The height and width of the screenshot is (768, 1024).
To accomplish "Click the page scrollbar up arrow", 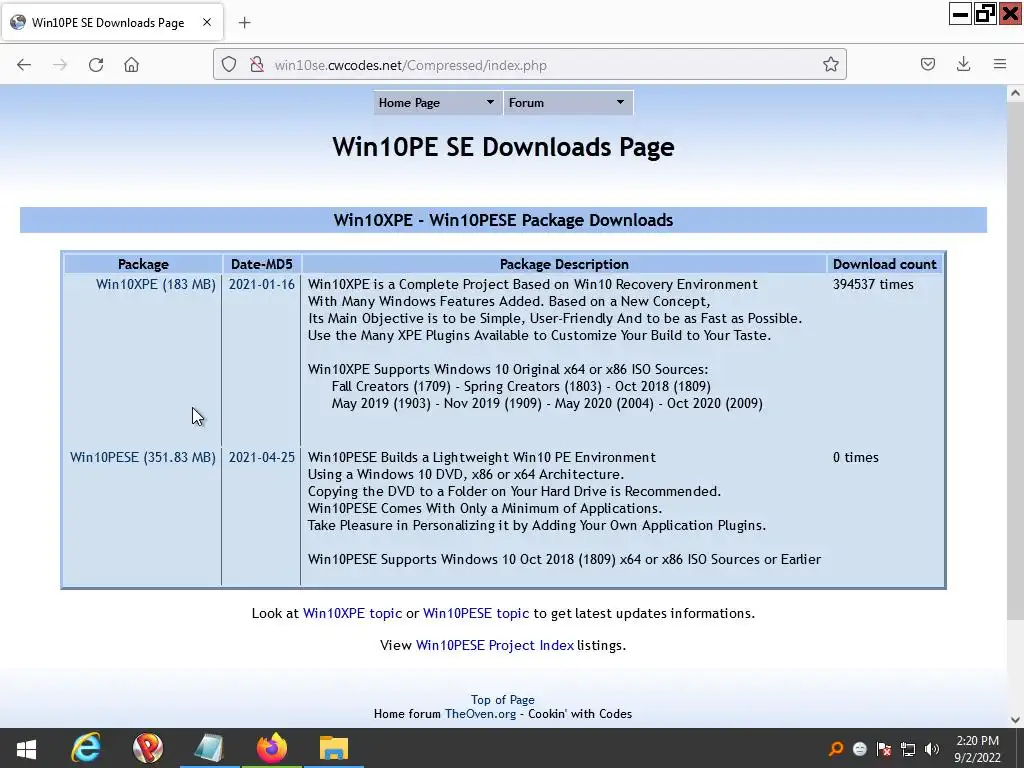I will (1015, 93).
